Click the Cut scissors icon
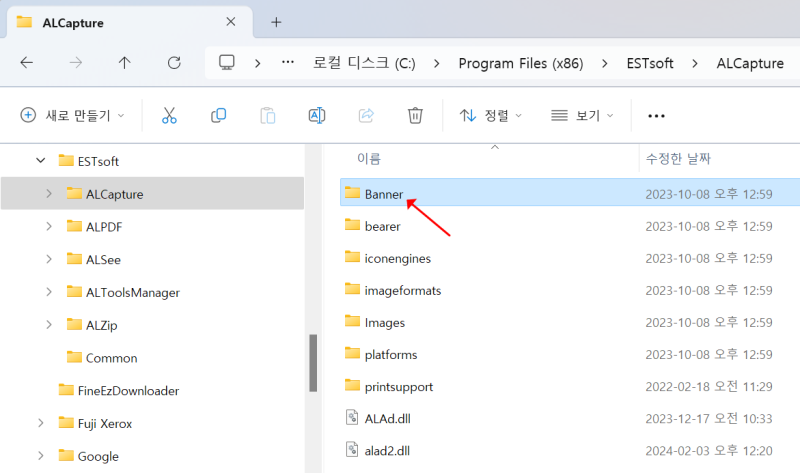Image resolution: width=800 pixels, height=473 pixels. [x=169, y=115]
